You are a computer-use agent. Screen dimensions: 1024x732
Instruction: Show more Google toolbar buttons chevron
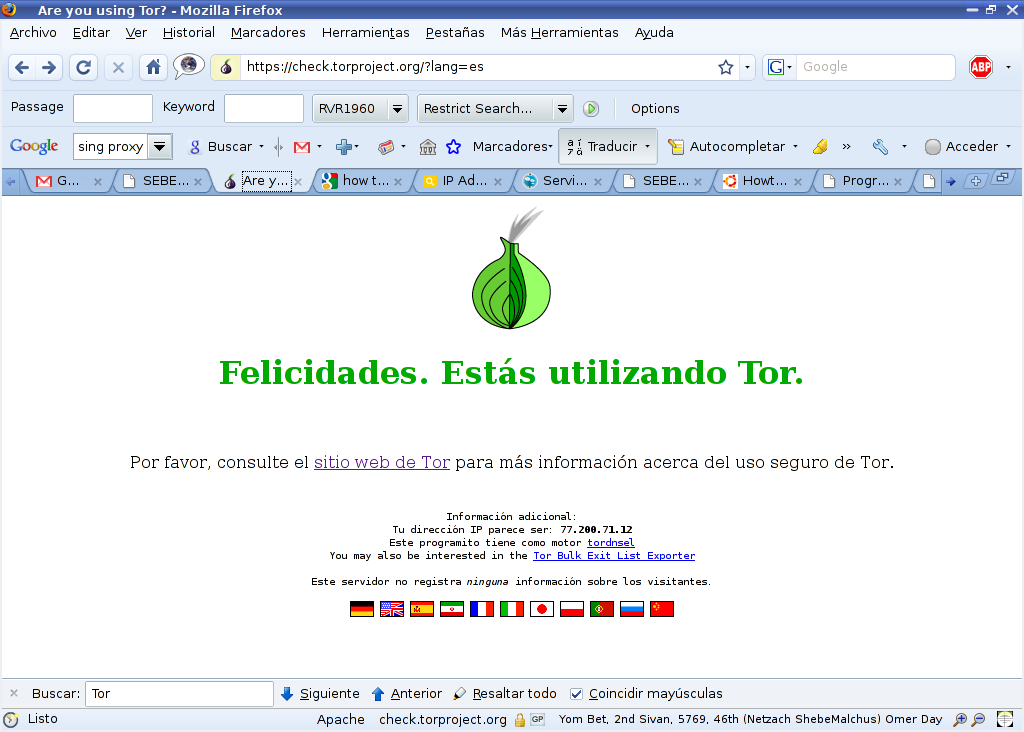pyautogui.click(x=846, y=147)
